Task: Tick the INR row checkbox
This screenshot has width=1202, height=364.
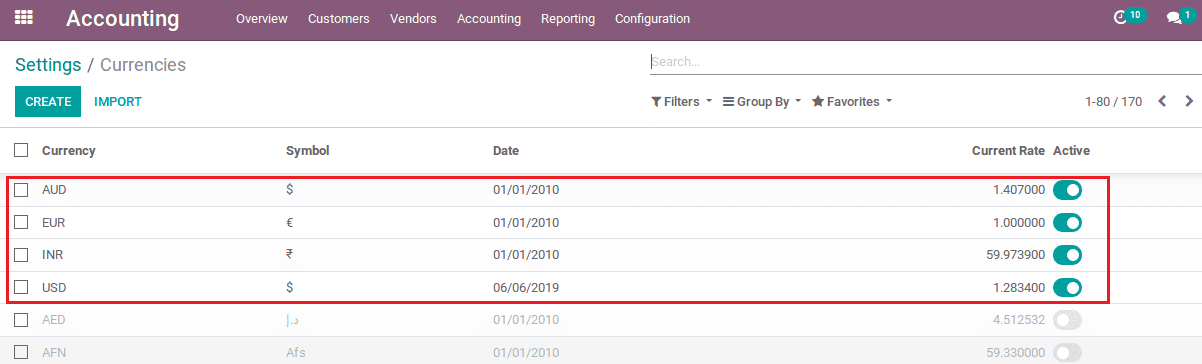Action: [x=21, y=255]
